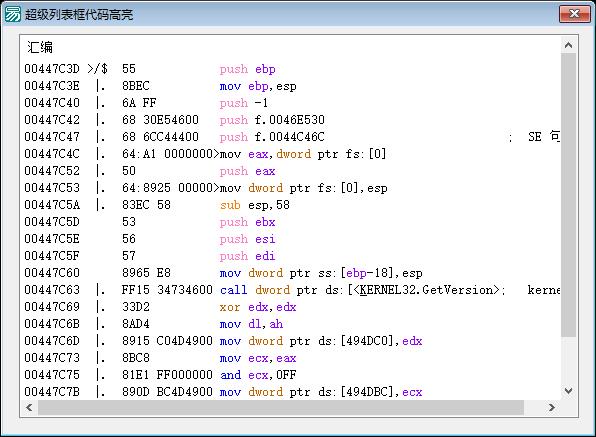The width and height of the screenshot is (596, 437).
Task: Select the push -1 row
Action: 291,103
